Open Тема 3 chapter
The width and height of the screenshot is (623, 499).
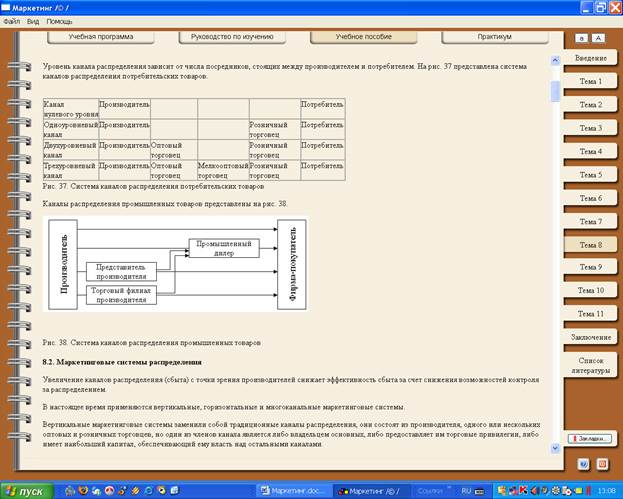click(x=590, y=128)
